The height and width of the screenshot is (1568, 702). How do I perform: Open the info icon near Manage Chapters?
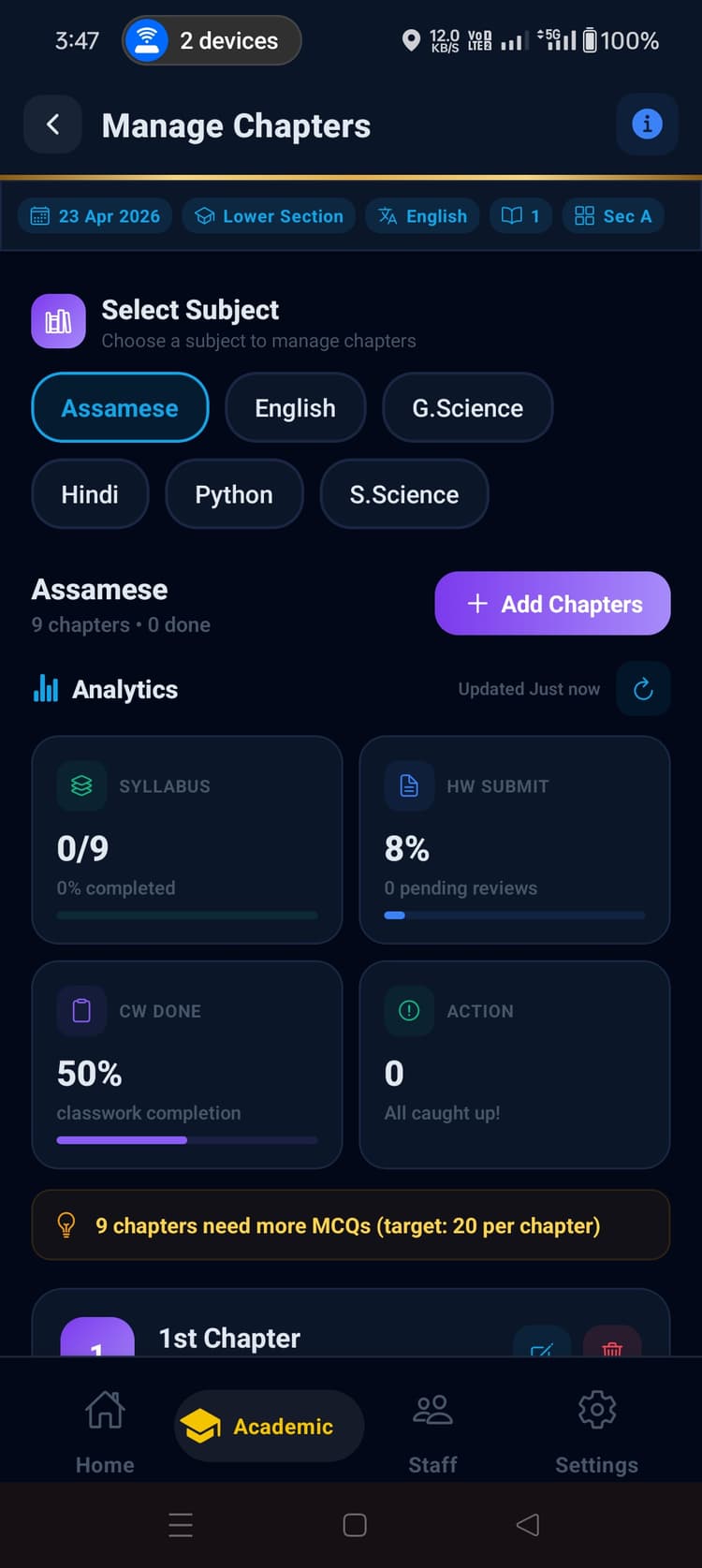(647, 125)
